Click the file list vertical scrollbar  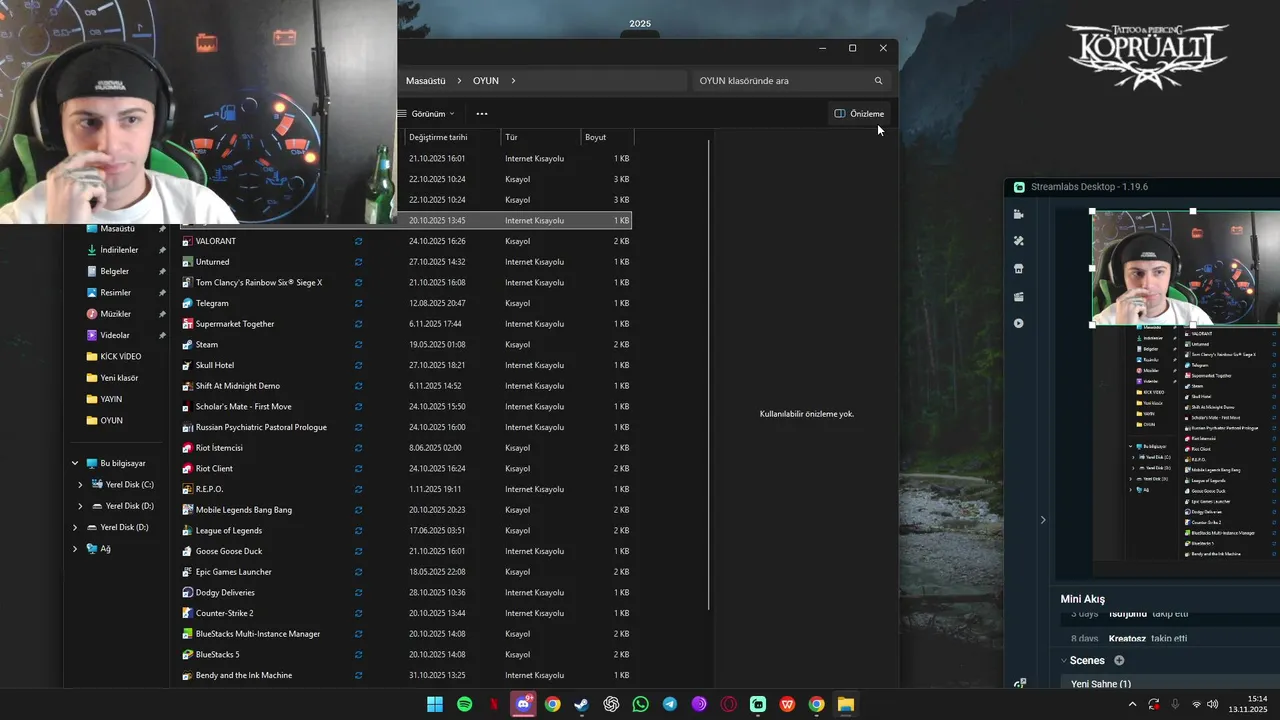click(709, 375)
